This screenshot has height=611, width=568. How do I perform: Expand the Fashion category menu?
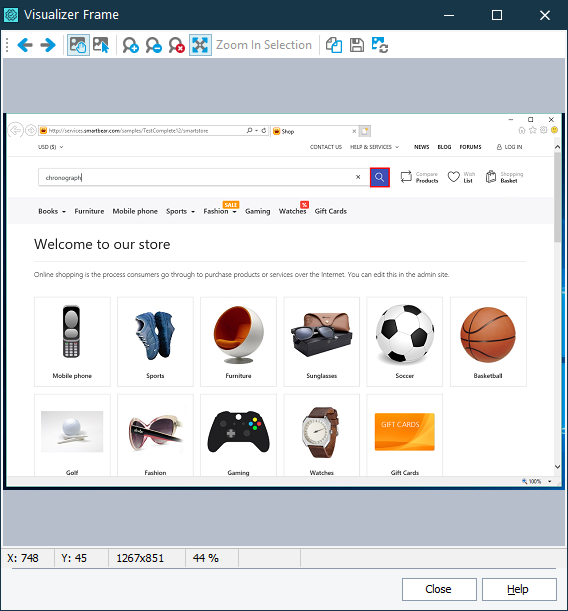click(220, 211)
